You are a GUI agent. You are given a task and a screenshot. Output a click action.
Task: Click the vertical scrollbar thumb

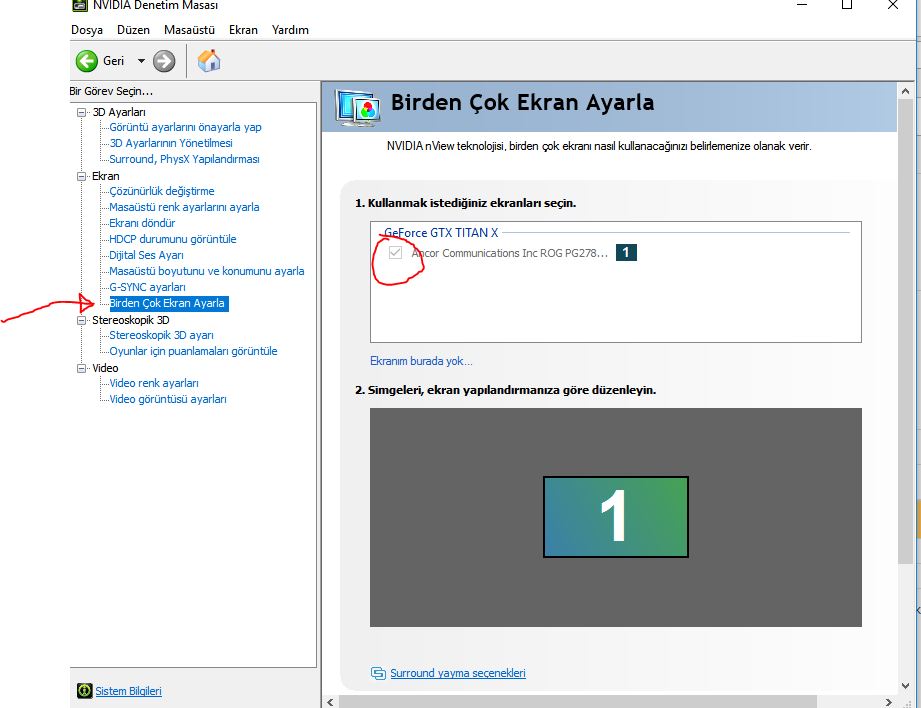click(905, 331)
